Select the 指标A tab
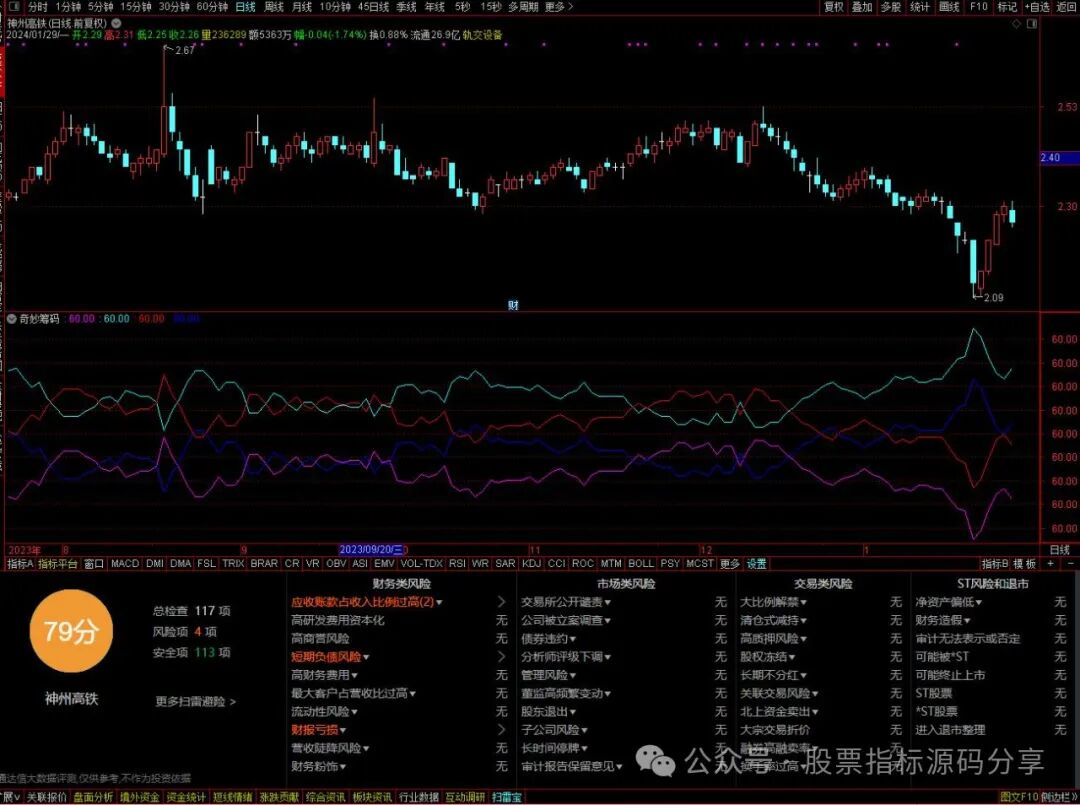1080x805 pixels. pyautogui.click(x=19, y=563)
